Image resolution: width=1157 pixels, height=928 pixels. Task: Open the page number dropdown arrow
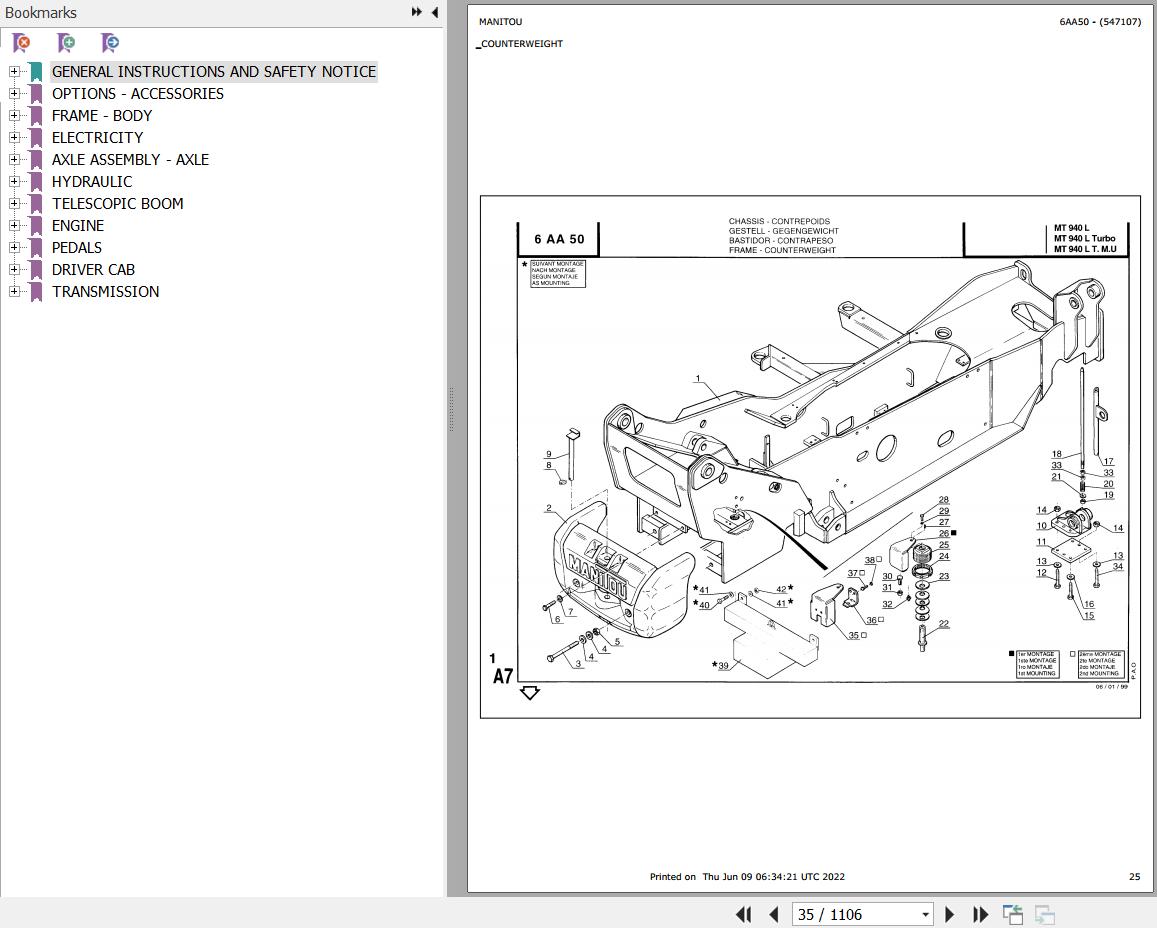925,915
